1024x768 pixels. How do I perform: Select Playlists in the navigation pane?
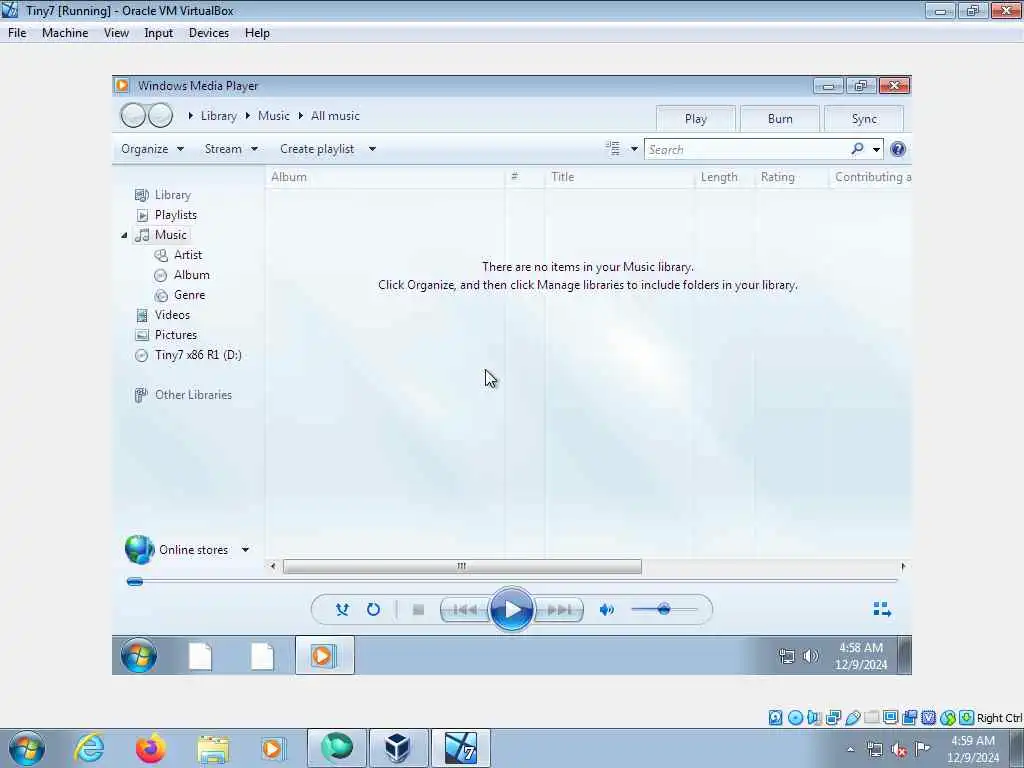[176, 215]
